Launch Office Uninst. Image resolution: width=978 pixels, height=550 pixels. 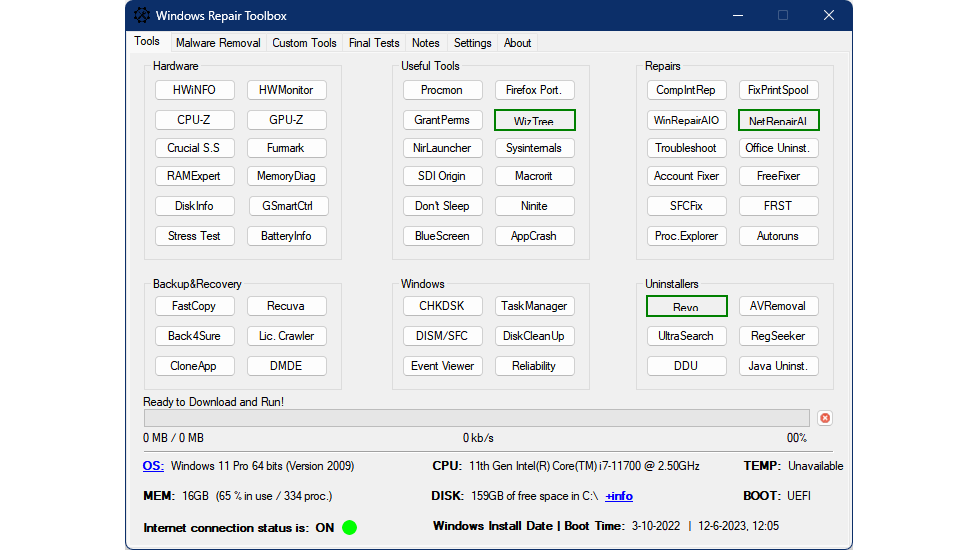coord(778,148)
